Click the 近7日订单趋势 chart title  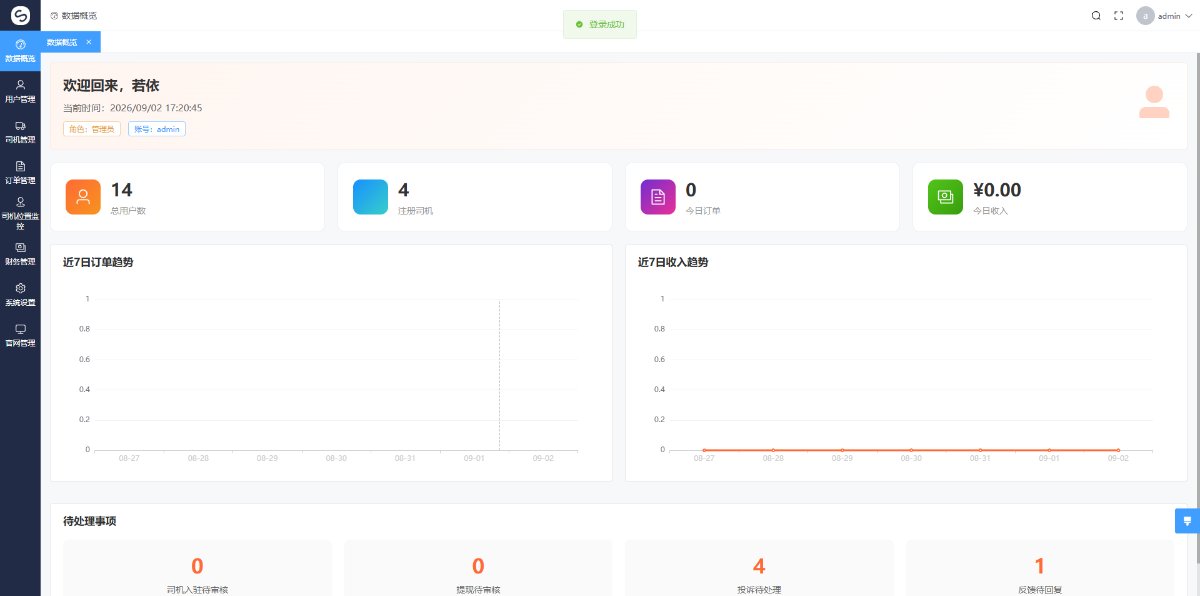(98, 262)
